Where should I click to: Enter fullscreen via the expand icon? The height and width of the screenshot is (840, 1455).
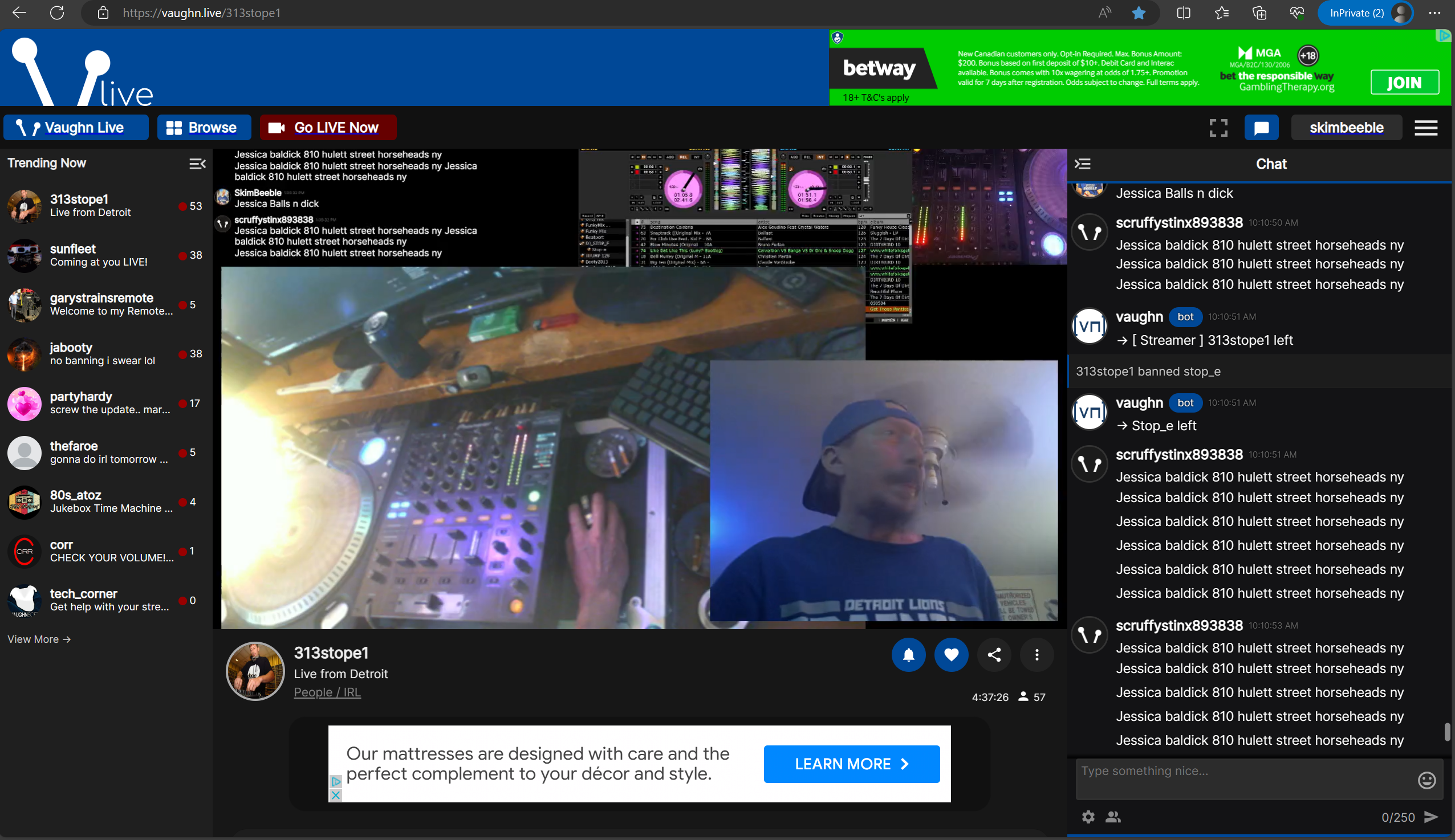tap(1218, 128)
